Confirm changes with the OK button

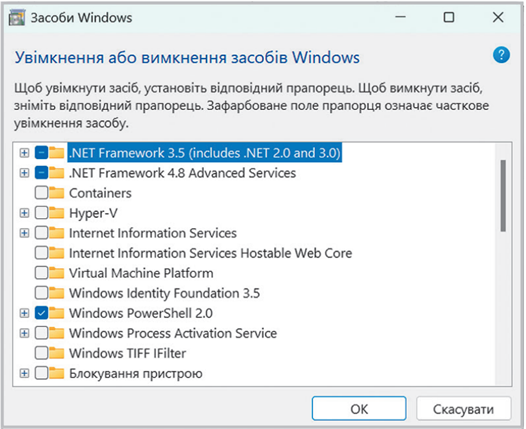359,409
